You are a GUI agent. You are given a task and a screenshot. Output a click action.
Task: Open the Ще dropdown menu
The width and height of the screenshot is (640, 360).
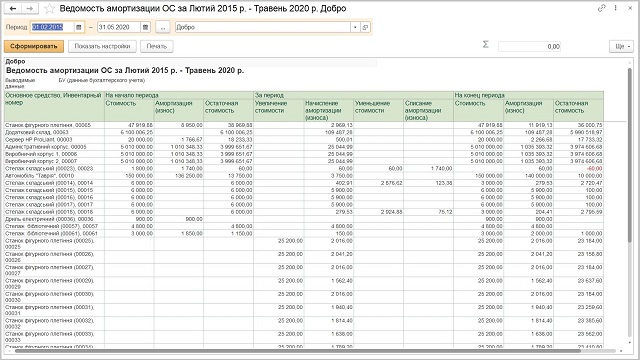622,47
